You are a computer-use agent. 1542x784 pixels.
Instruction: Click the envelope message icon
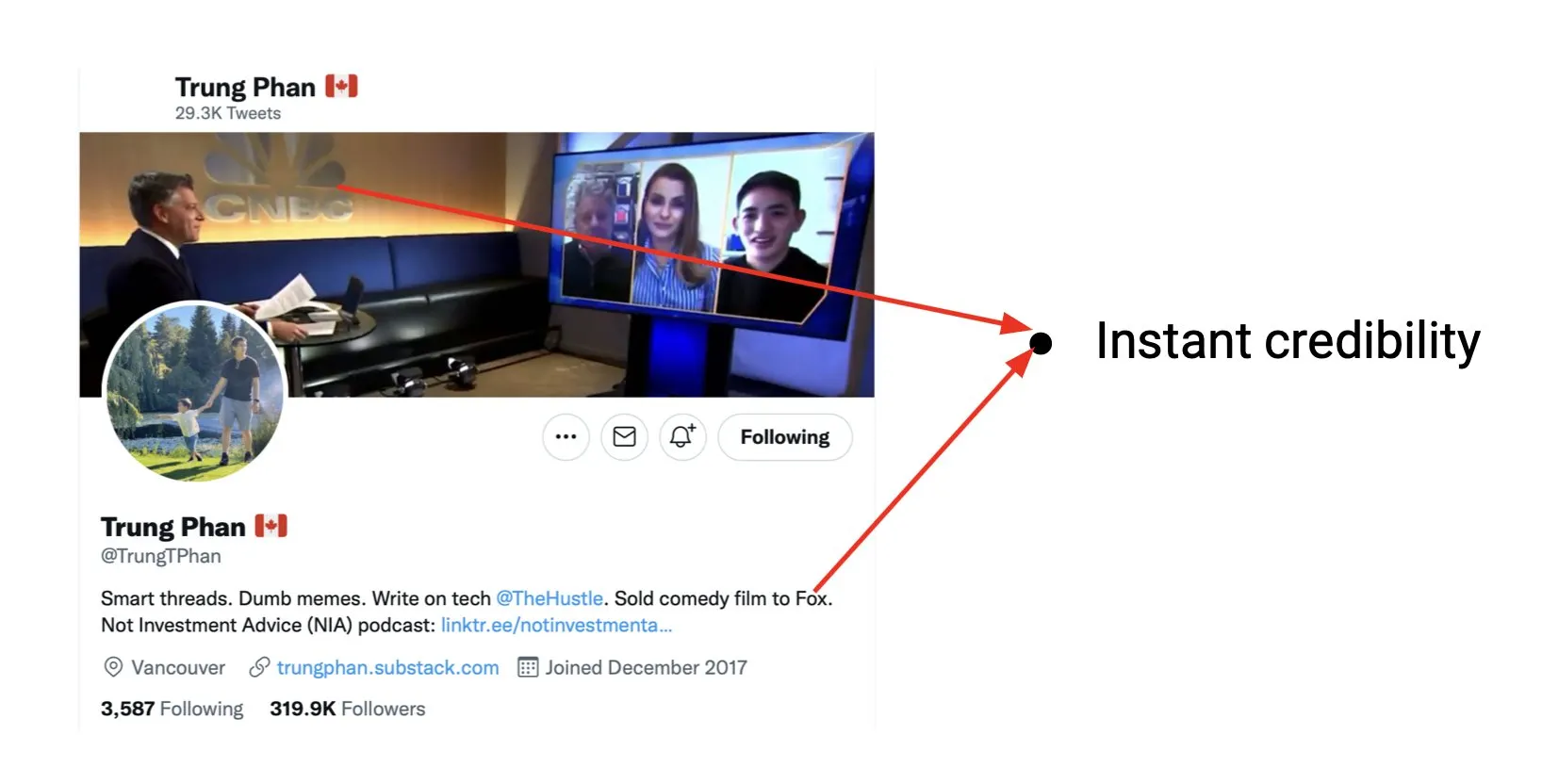pyautogui.click(x=624, y=437)
